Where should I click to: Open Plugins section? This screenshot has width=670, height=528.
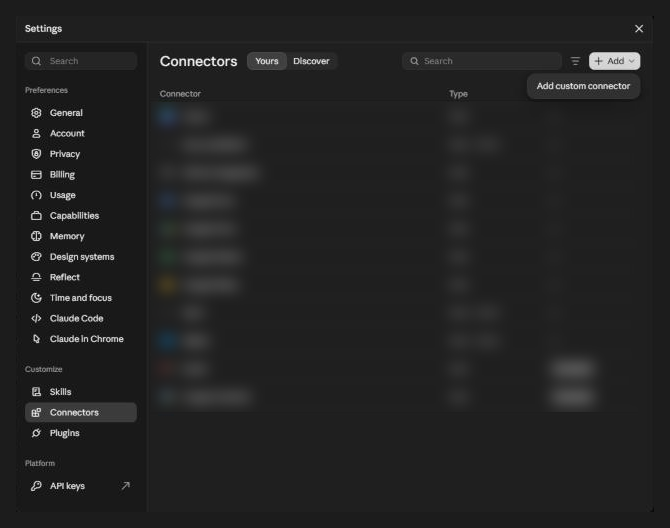click(x=81, y=433)
